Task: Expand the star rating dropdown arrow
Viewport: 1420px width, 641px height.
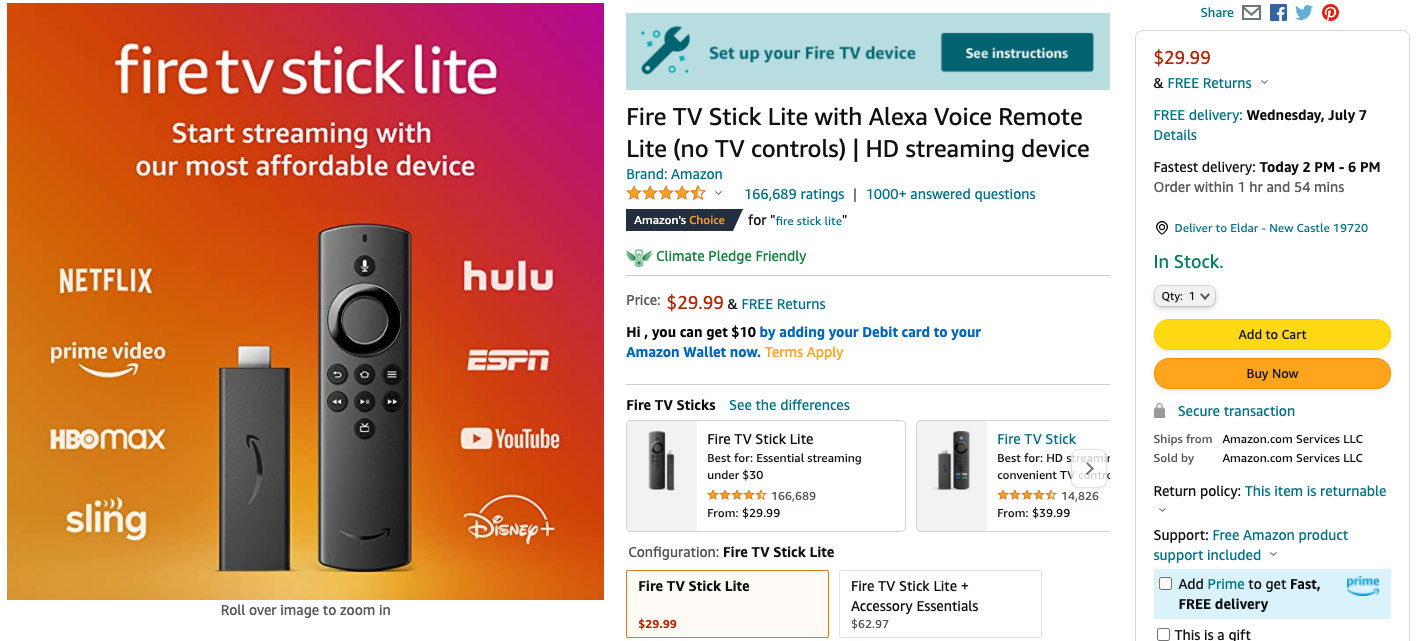Action: tap(718, 194)
